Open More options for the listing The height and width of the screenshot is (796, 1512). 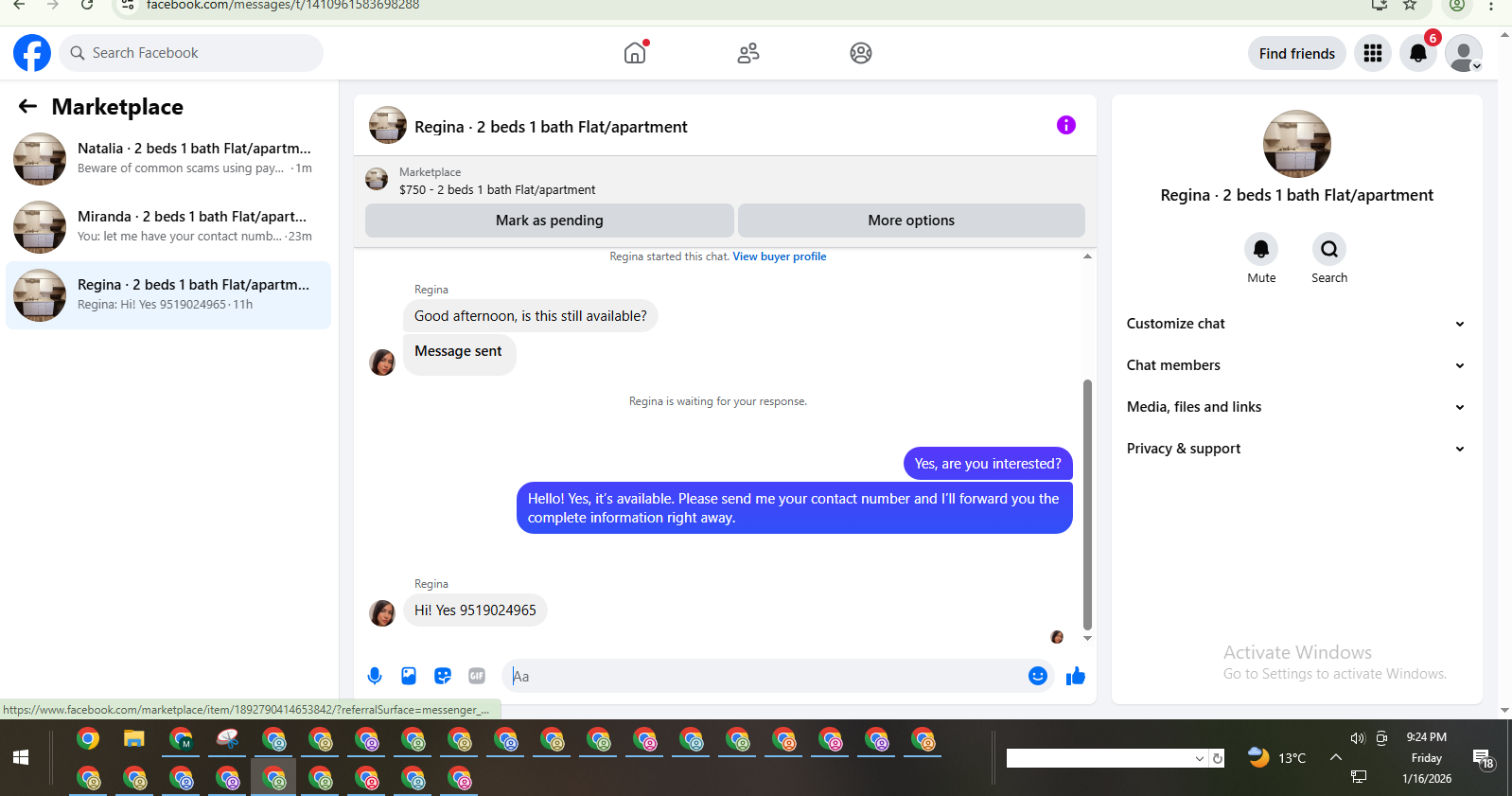[911, 221]
